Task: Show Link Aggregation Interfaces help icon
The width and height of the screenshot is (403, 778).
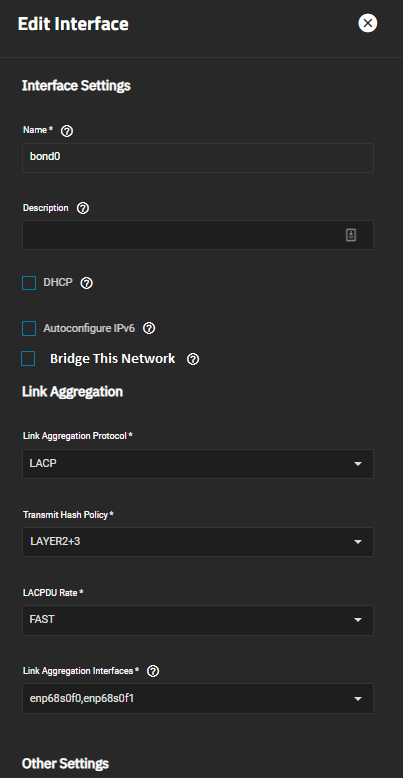Action: 153,671
